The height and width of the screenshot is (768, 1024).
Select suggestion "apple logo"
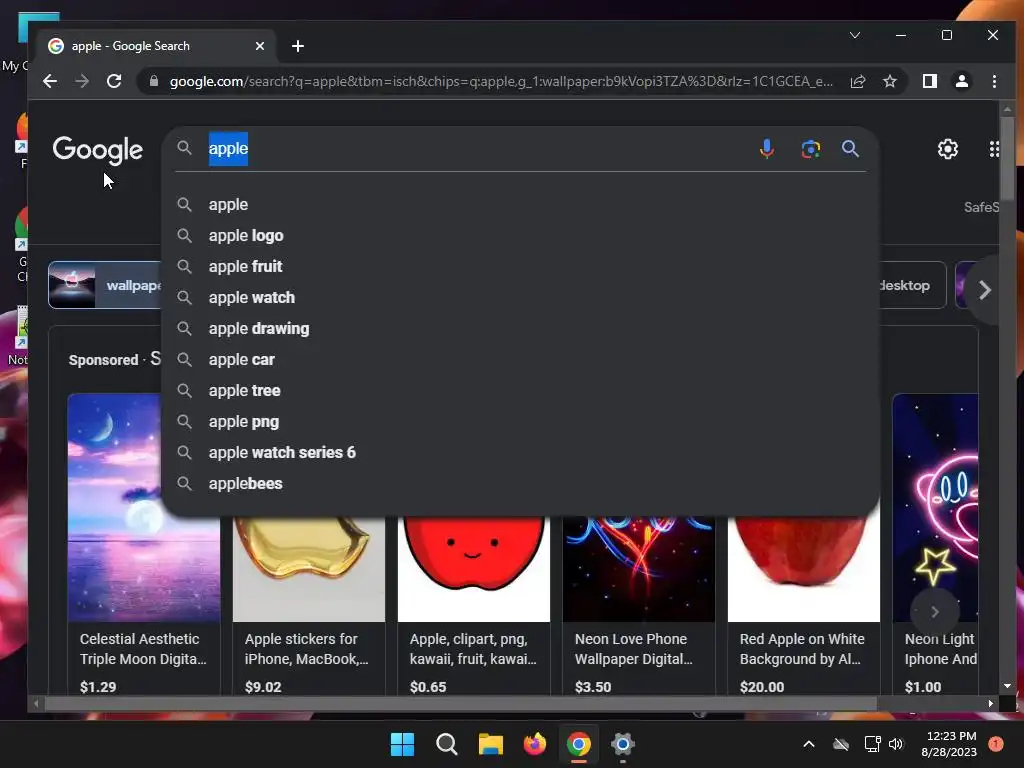[x=520, y=236]
